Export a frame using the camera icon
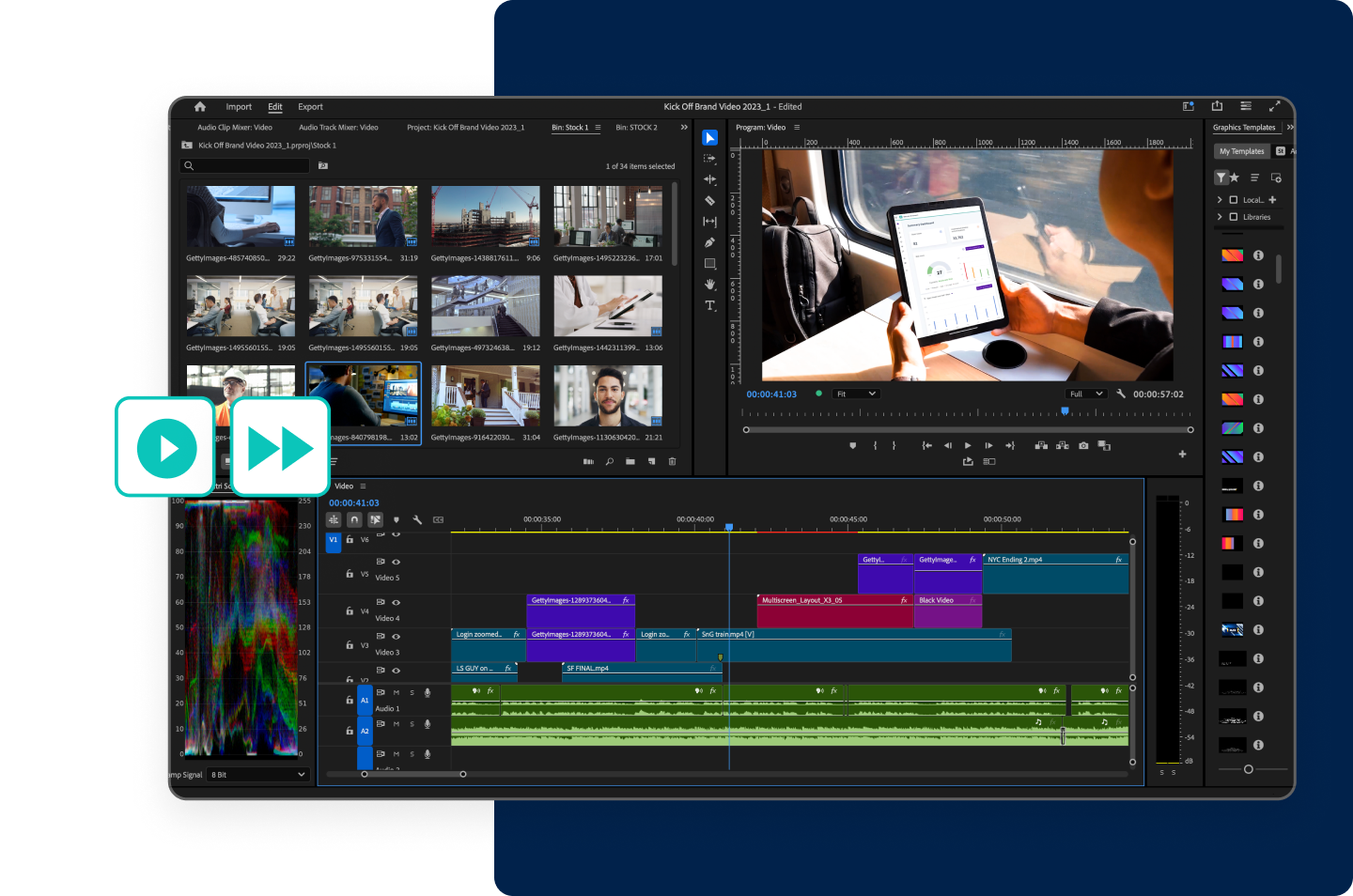 coord(1083,445)
